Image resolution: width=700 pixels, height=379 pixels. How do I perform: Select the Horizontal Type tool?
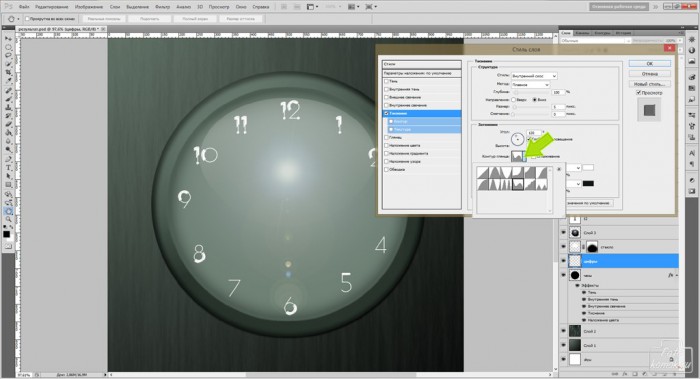coord(8,168)
